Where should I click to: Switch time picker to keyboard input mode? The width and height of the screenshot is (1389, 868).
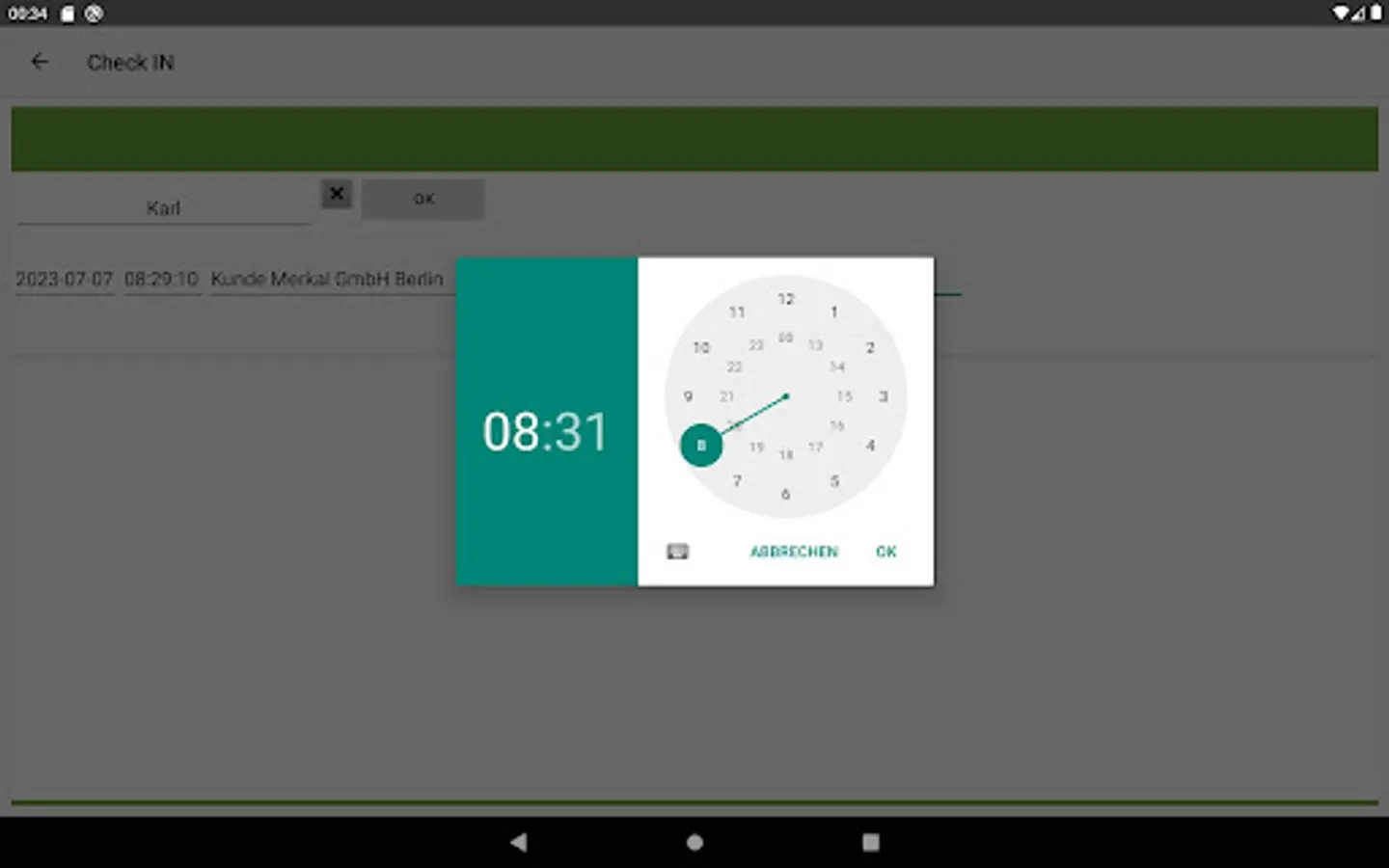(677, 552)
